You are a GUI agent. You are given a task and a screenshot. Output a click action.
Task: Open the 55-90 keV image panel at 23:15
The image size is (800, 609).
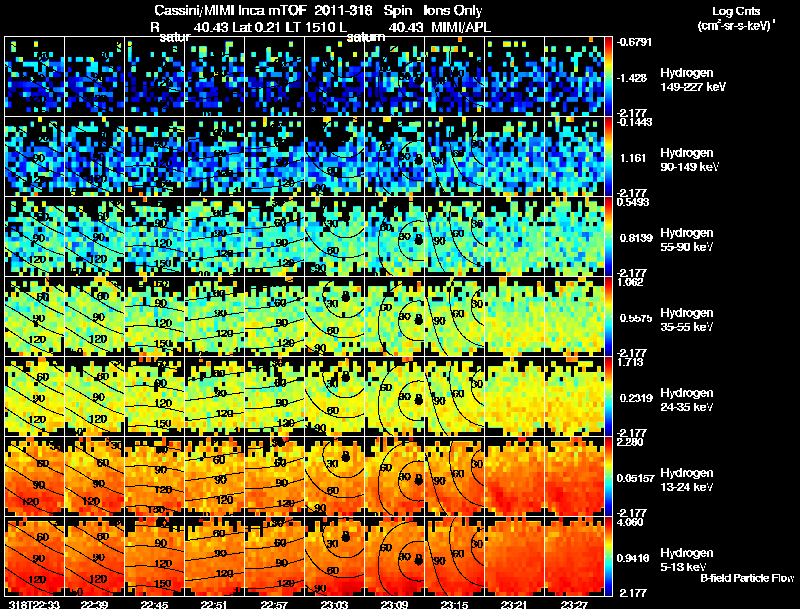[454, 237]
